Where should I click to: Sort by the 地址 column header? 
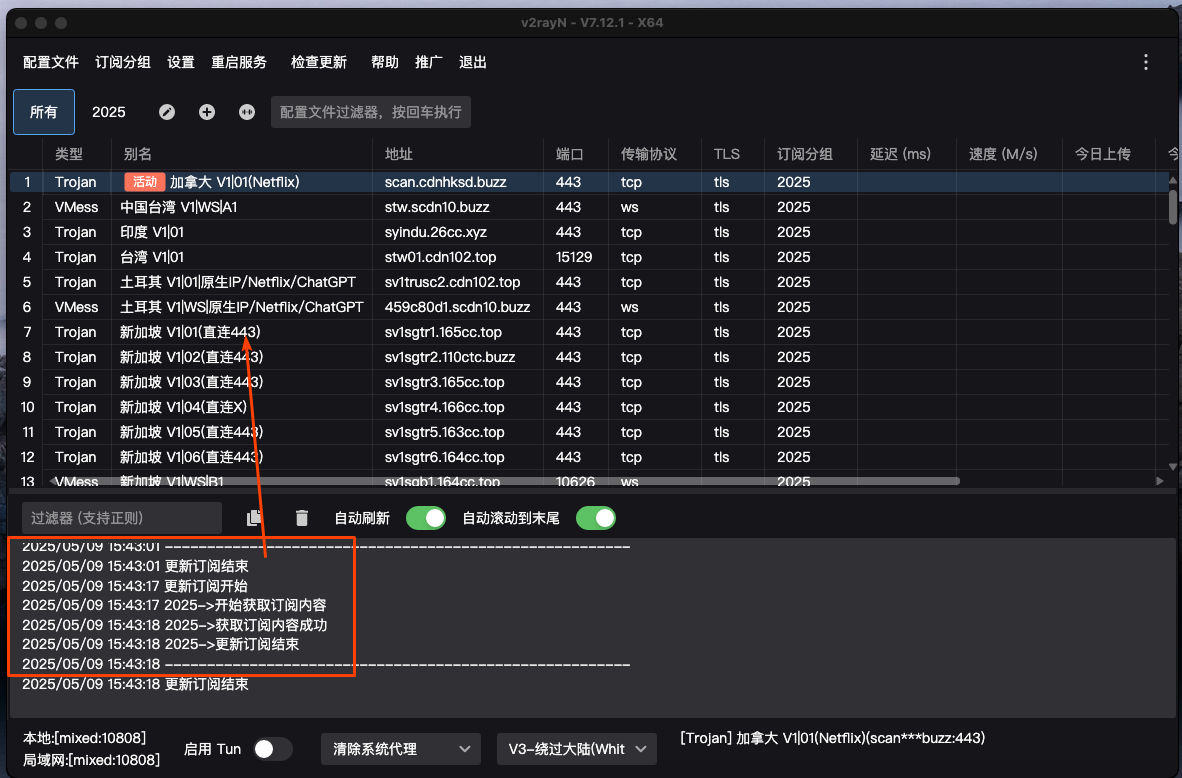coord(458,154)
